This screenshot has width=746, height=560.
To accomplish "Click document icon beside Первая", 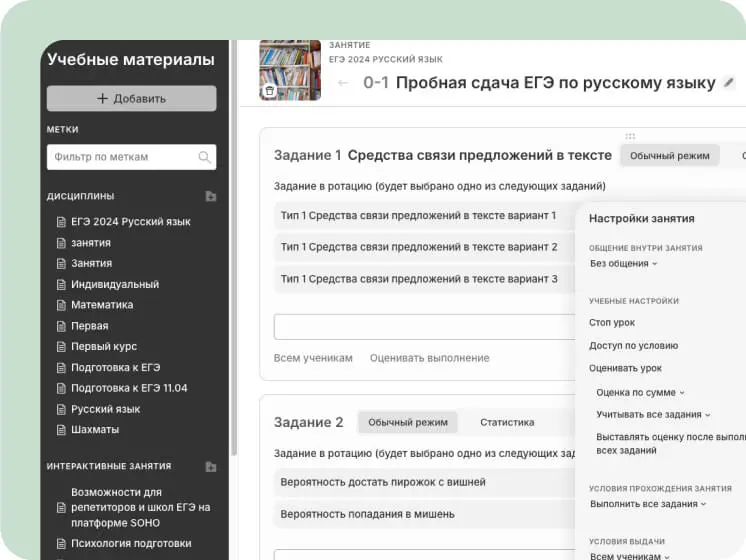I will [x=61, y=326].
